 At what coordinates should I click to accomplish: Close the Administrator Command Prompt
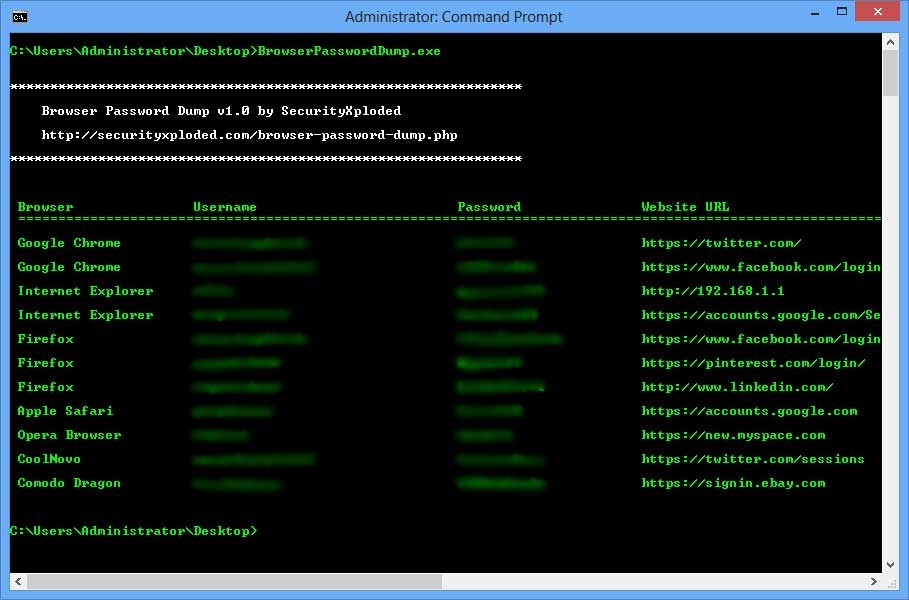(876, 11)
